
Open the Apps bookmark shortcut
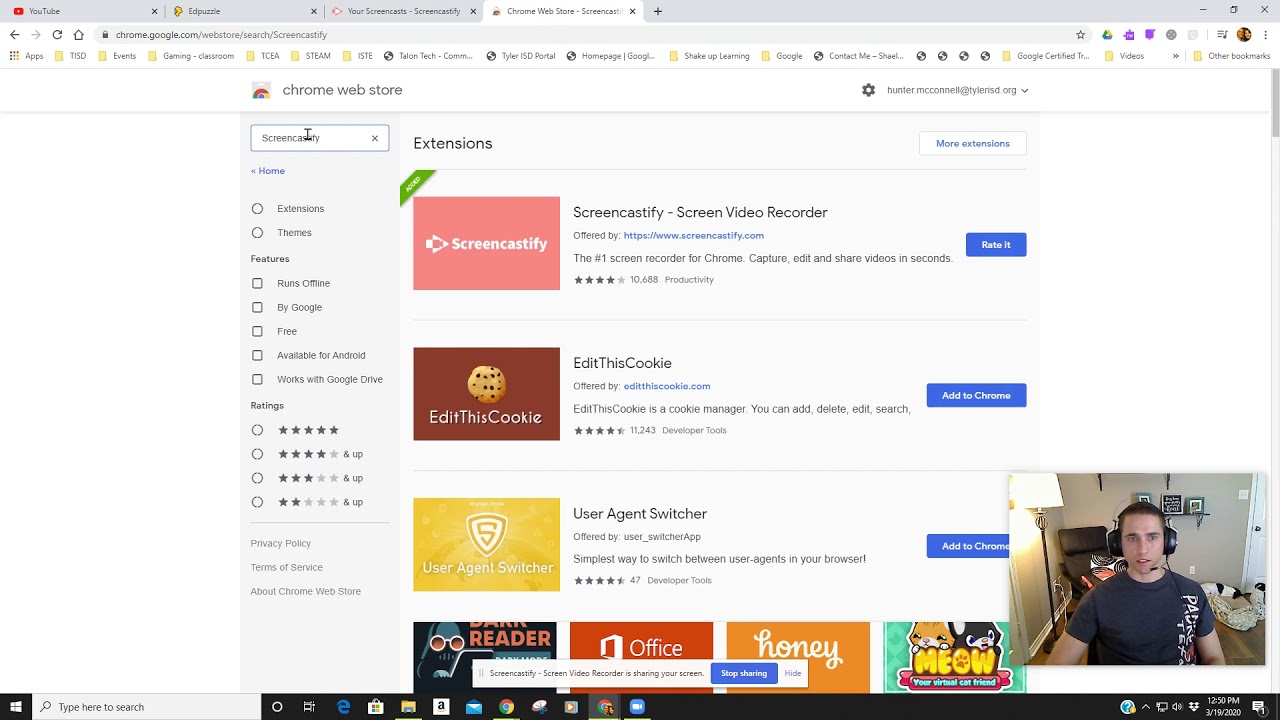point(27,56)
